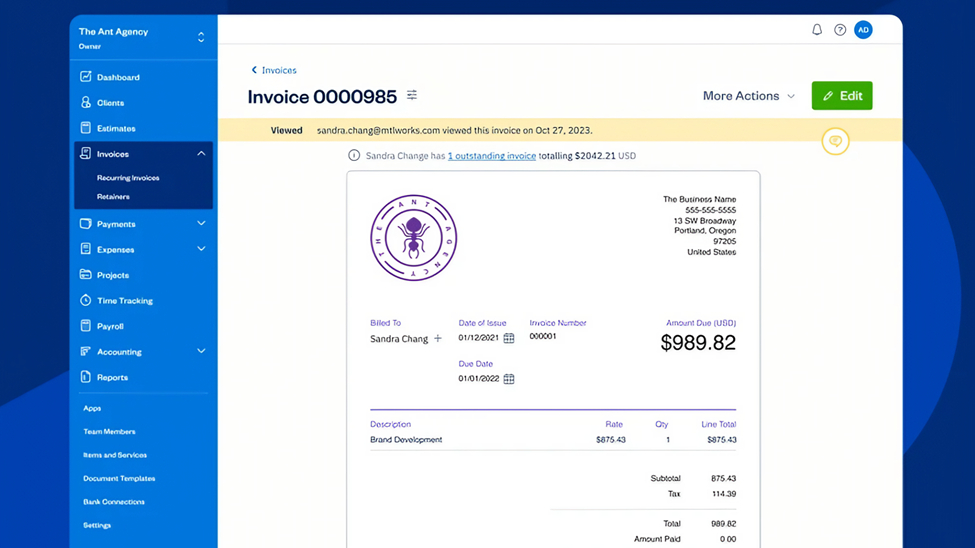Open the notifications bell
Image resolution: width=975 pixels, height=548 pixels.
click(x=817, y=30)
